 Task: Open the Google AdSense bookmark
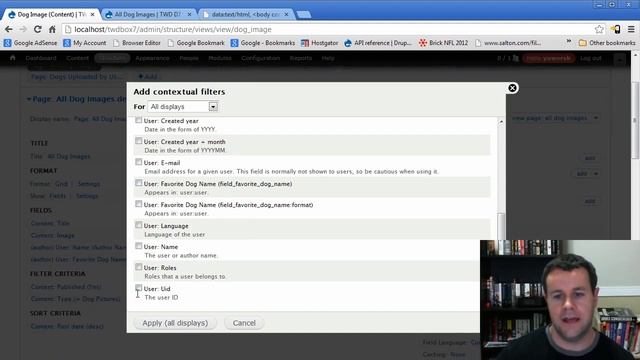pyautogui.click(x=31, y=42)
